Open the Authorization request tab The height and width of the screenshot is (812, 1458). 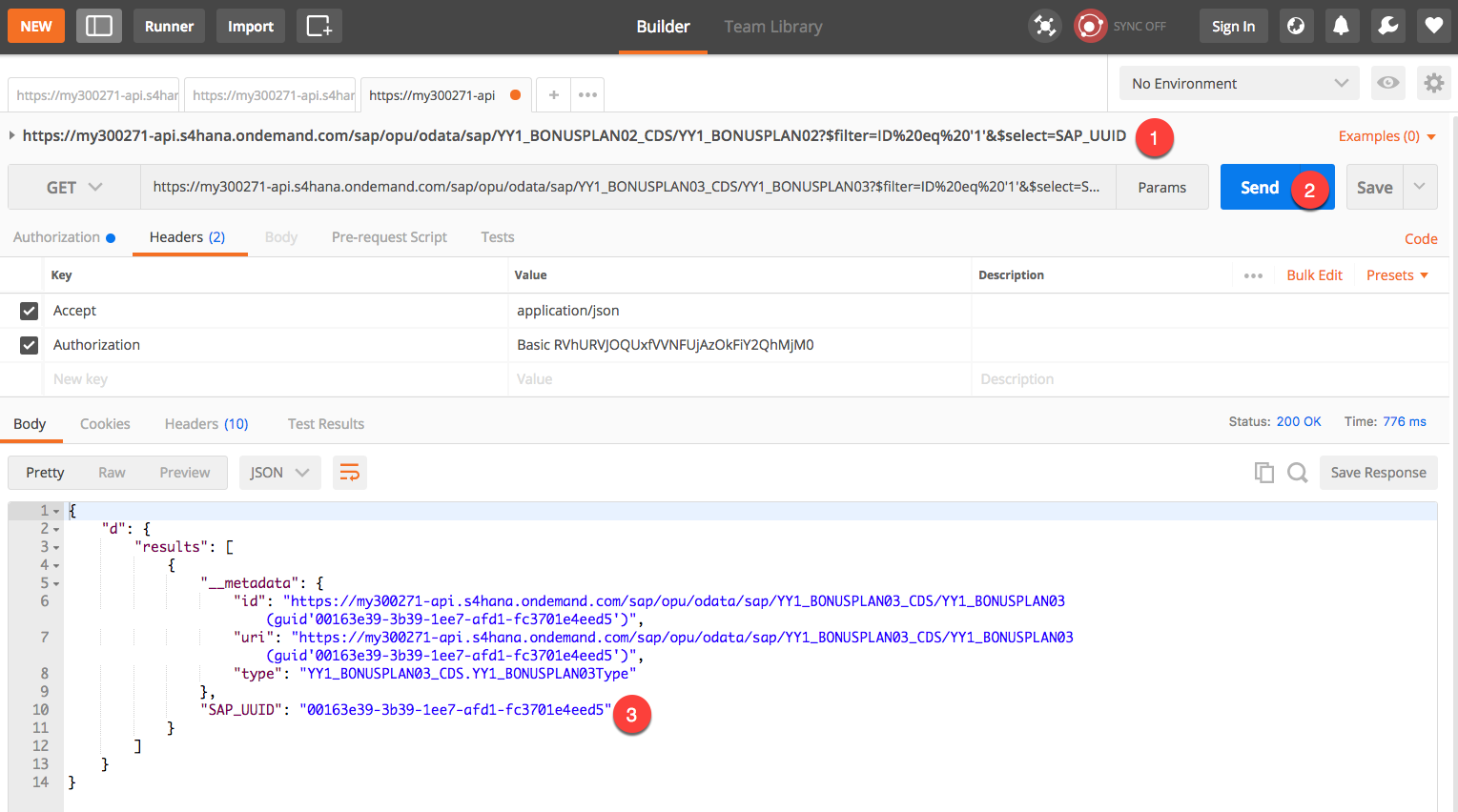[x=64, y=237]
